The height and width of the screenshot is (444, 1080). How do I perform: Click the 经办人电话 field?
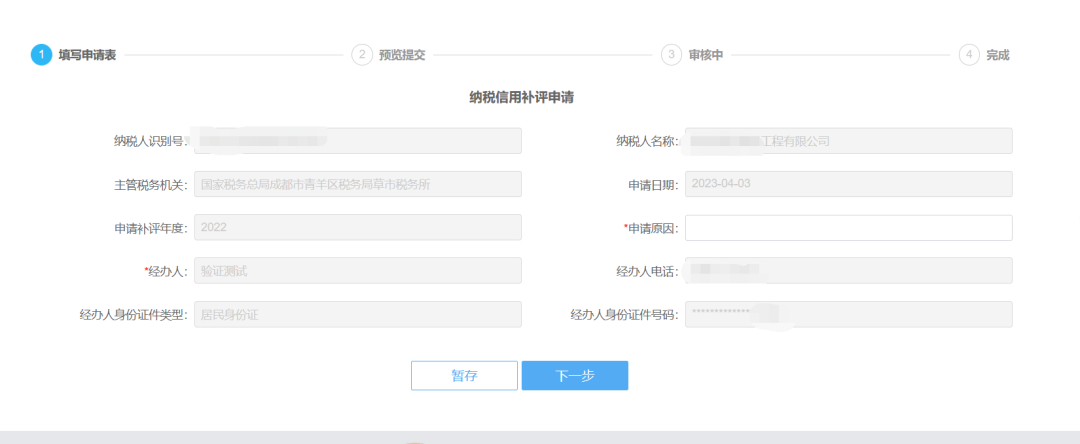click(848, 271)
